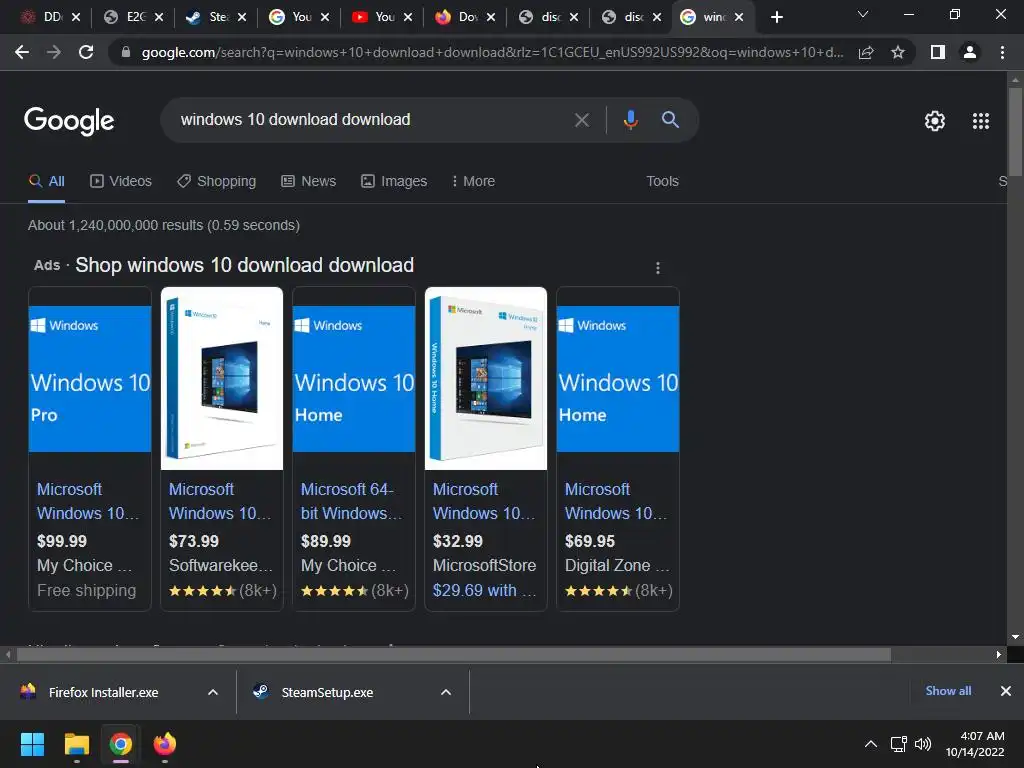
Task: Open Firefox from the taskbar
Action: pyautogui.click(x=165, y=744)
